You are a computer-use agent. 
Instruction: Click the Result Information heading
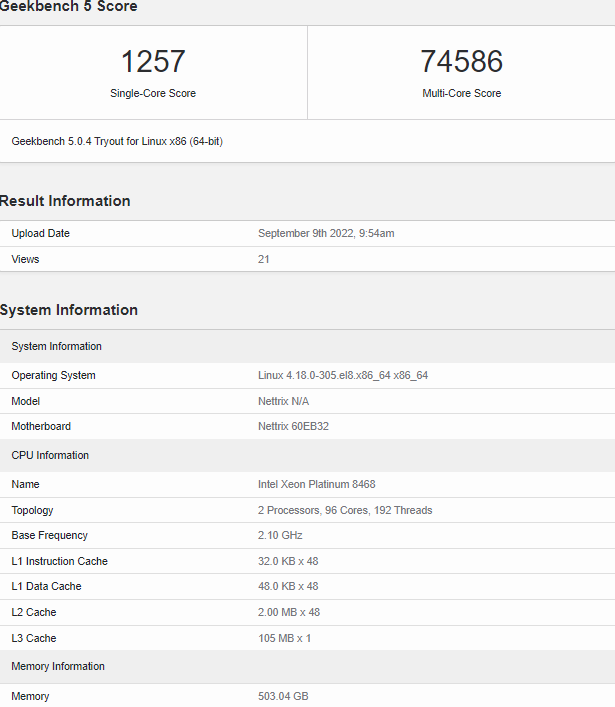click(65, 201)
